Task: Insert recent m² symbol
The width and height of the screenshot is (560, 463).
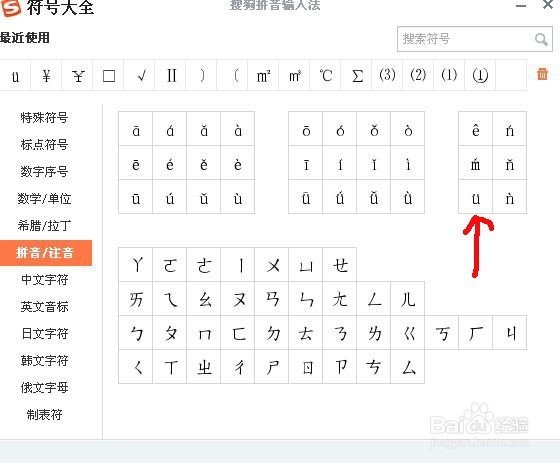Action: pos(263,75)
